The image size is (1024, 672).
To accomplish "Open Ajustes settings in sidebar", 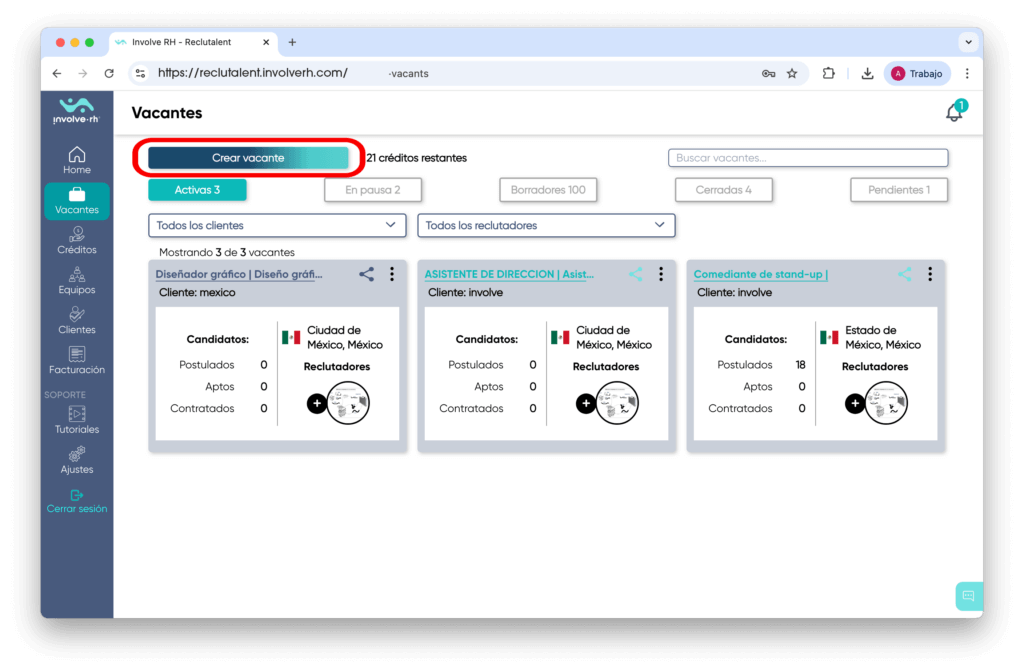I will 77,460.
